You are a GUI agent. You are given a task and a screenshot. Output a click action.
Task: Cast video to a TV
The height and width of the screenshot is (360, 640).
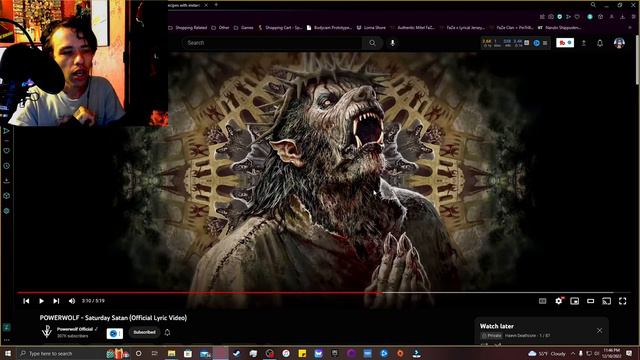point(607,301)
